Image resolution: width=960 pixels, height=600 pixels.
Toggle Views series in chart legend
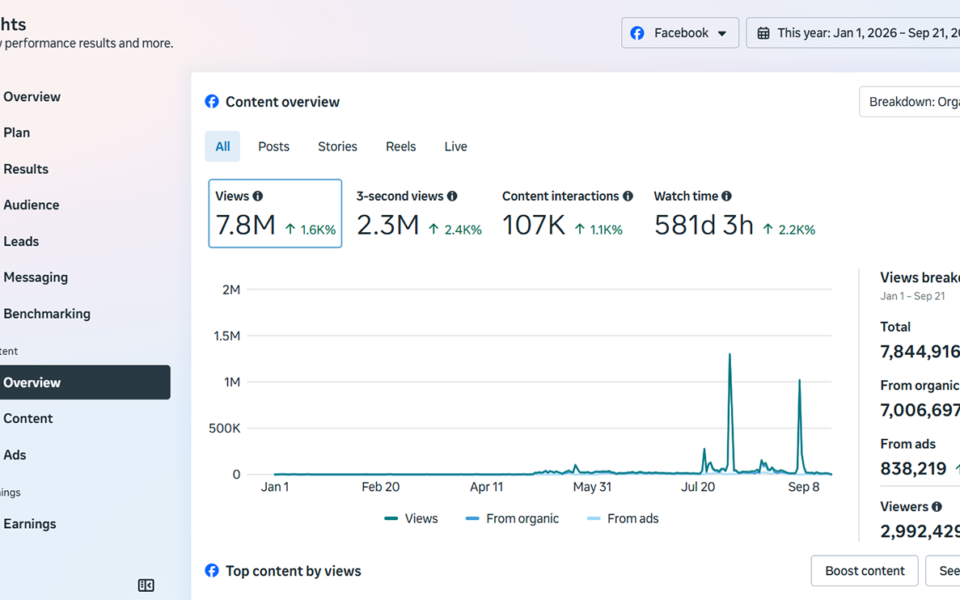[411, 519]
